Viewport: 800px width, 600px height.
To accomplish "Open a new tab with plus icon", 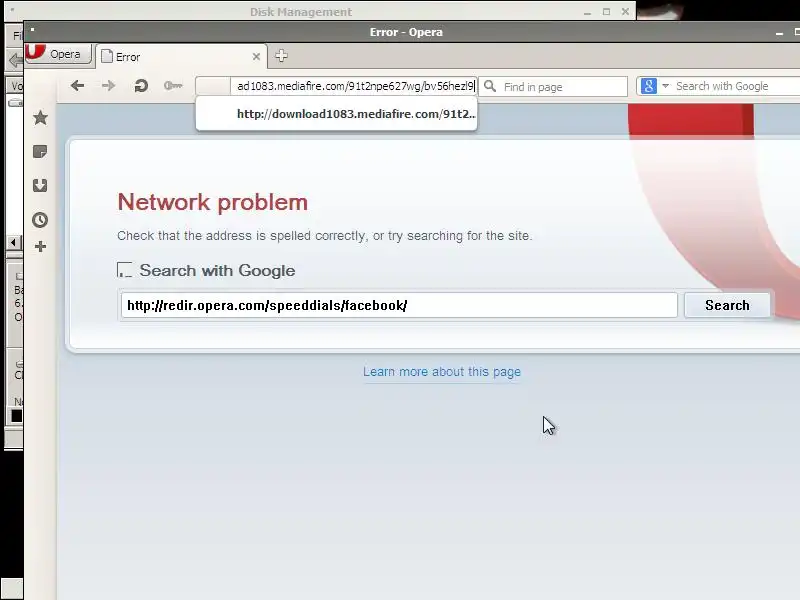I will (x=281, y=56).
